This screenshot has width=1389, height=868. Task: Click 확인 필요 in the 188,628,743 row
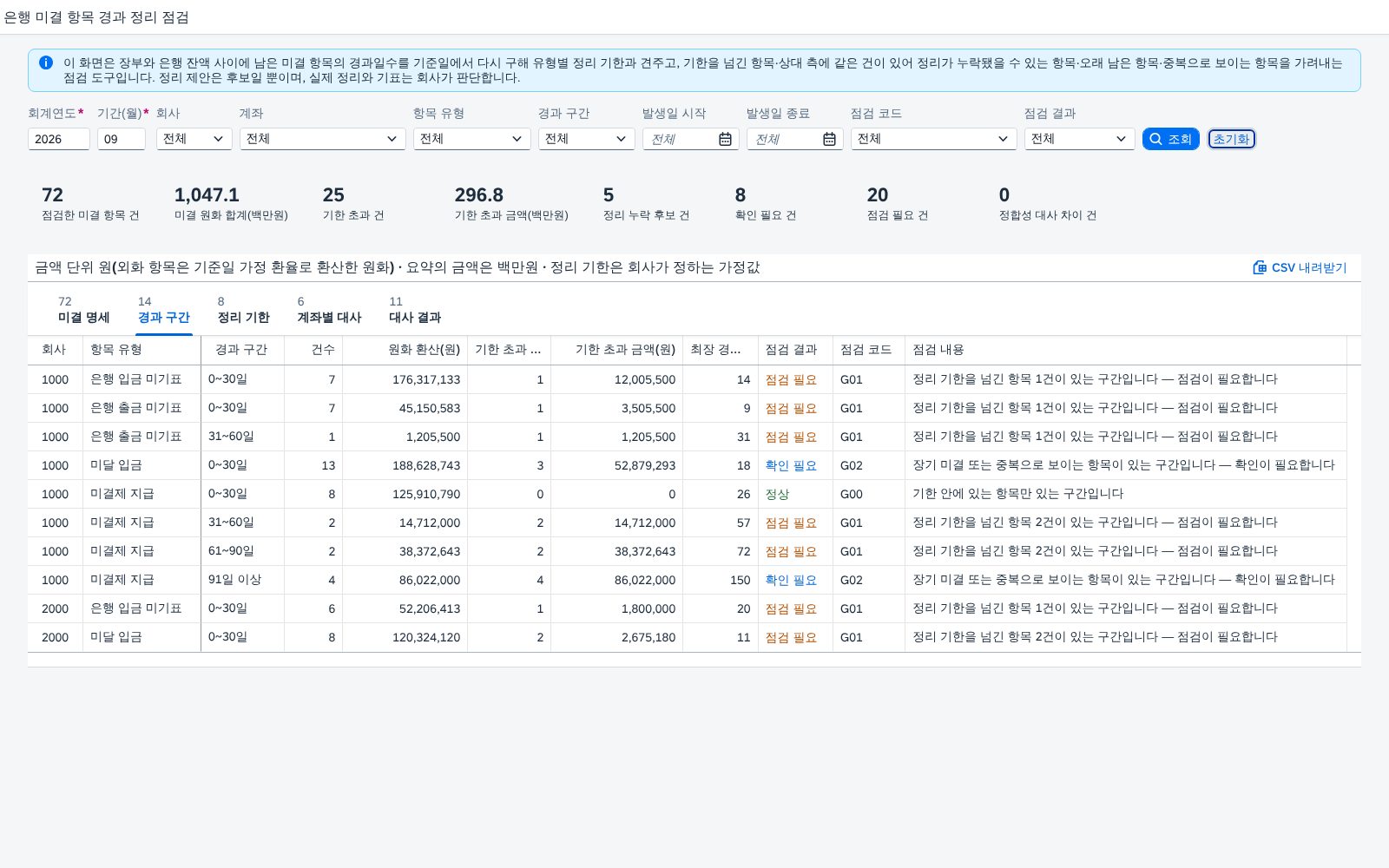coord(791,465)
